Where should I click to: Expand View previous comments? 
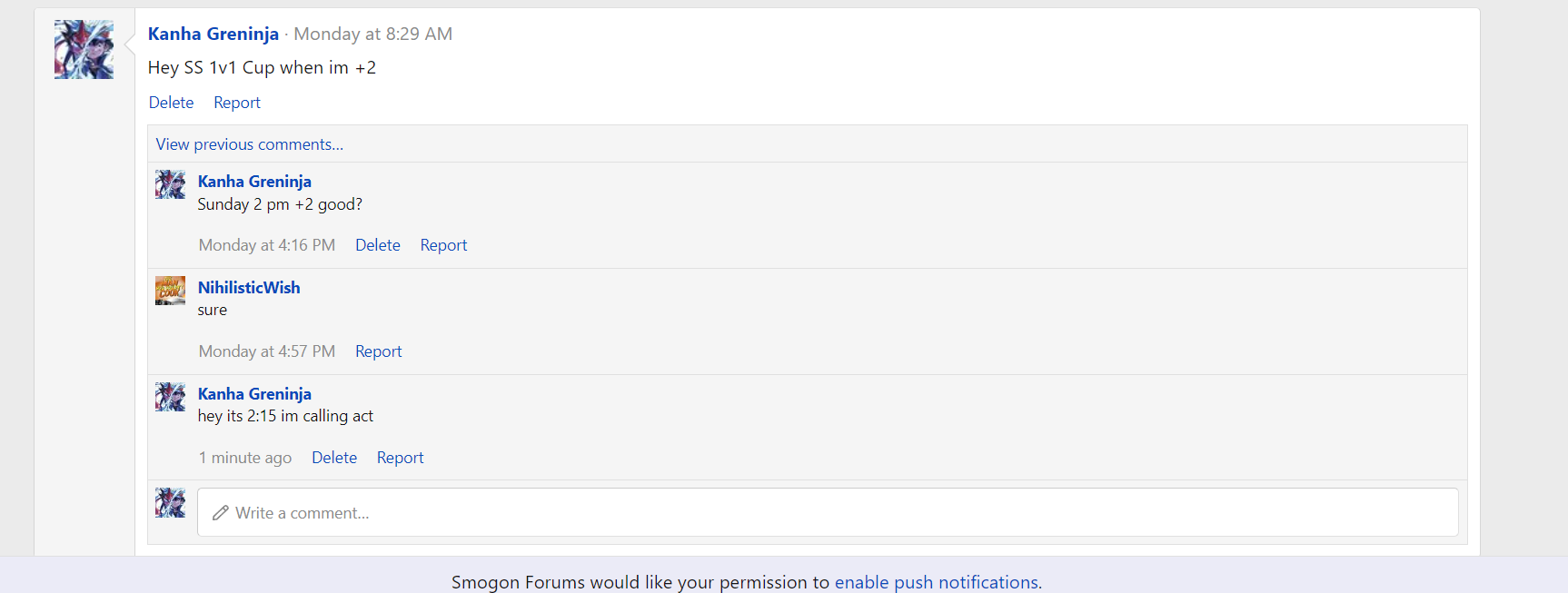point(250,144)
